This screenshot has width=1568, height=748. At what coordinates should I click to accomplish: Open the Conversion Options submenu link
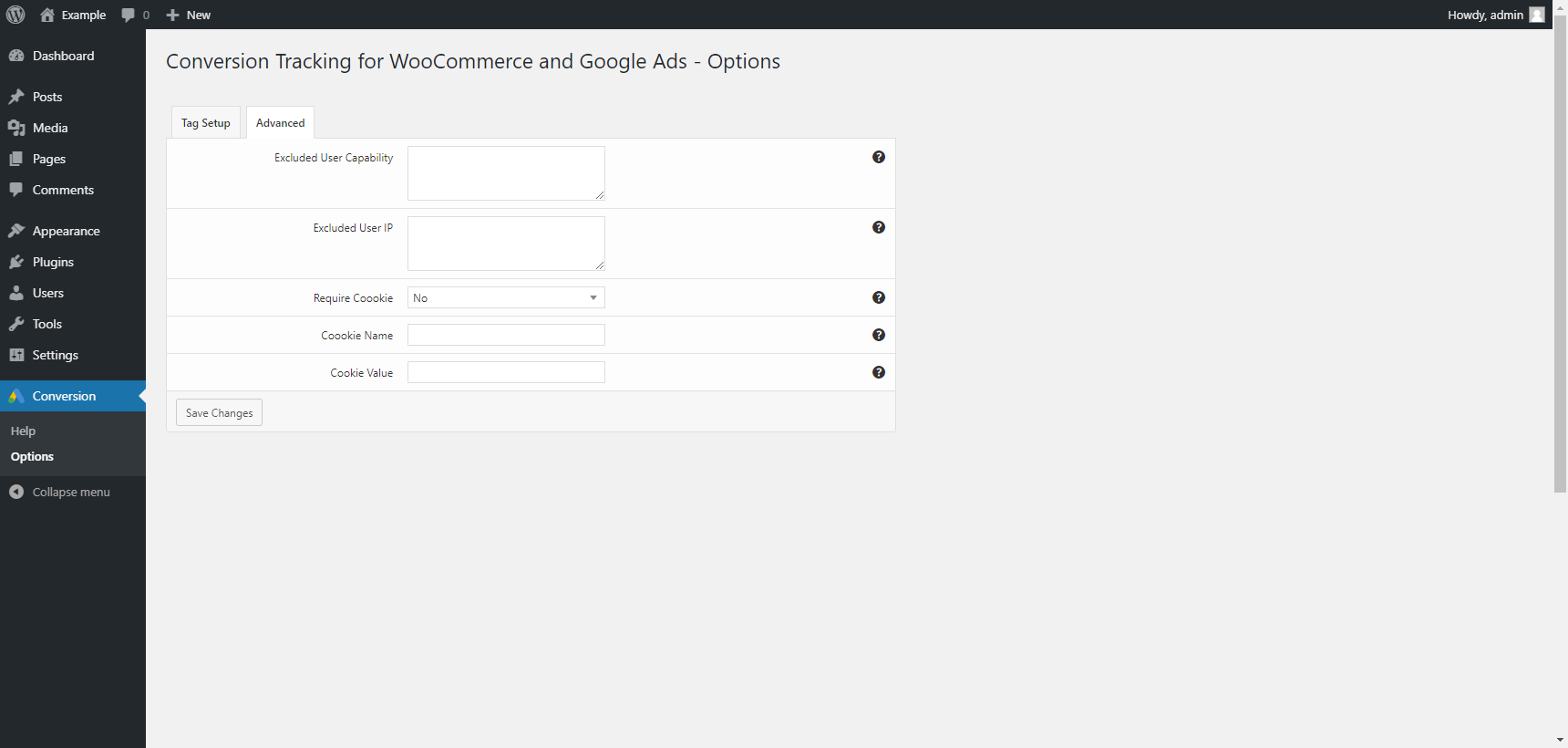pos(32,456)
